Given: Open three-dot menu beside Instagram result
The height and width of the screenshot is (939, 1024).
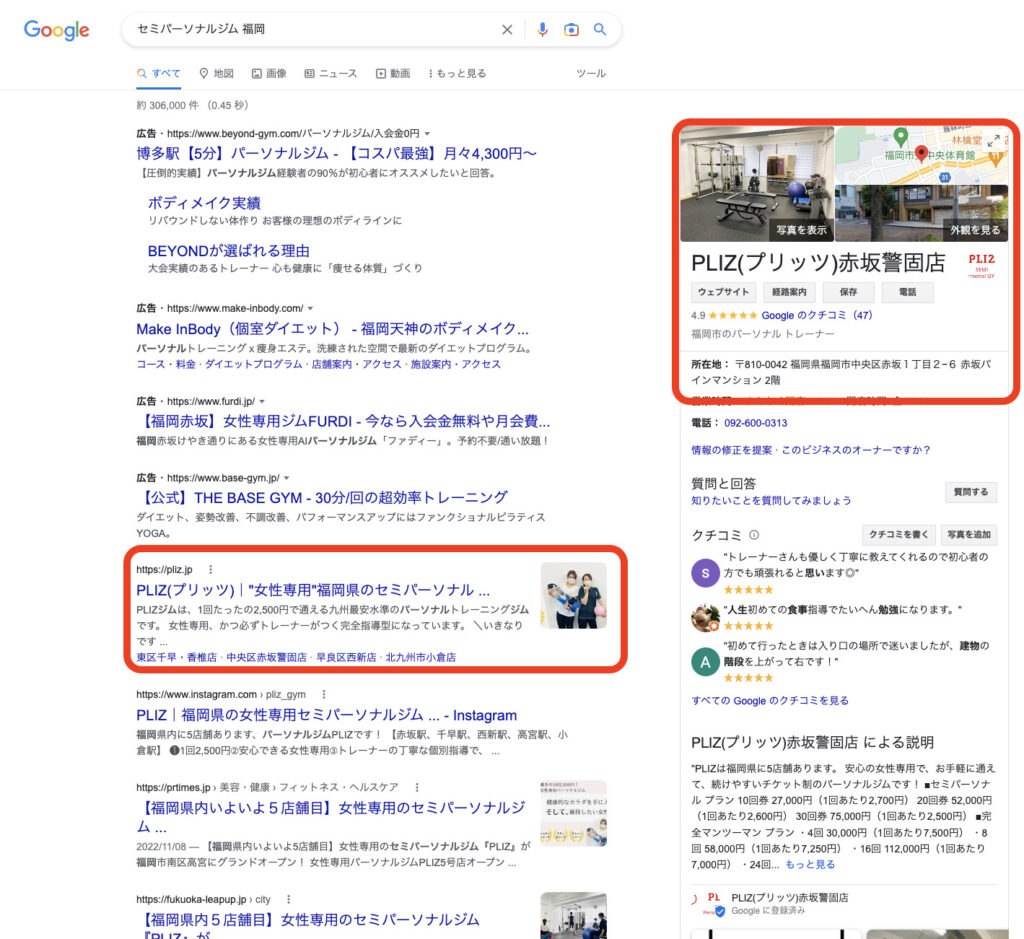Looking at the screenshot, I should 323,694.
